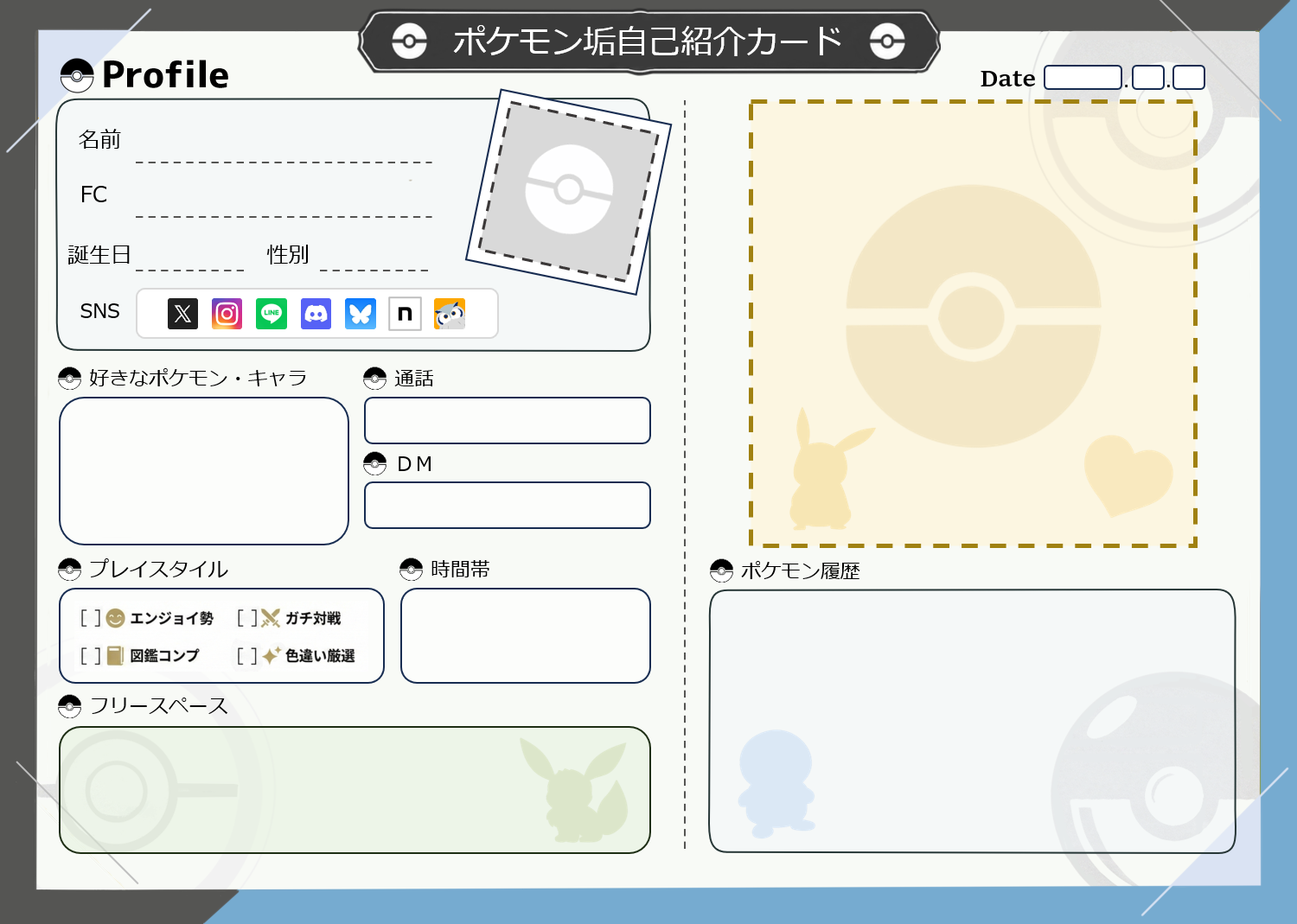Screen dimensions: 1297x924
Task: Click the ポケモン履歴 heading text
Action: 800,570
